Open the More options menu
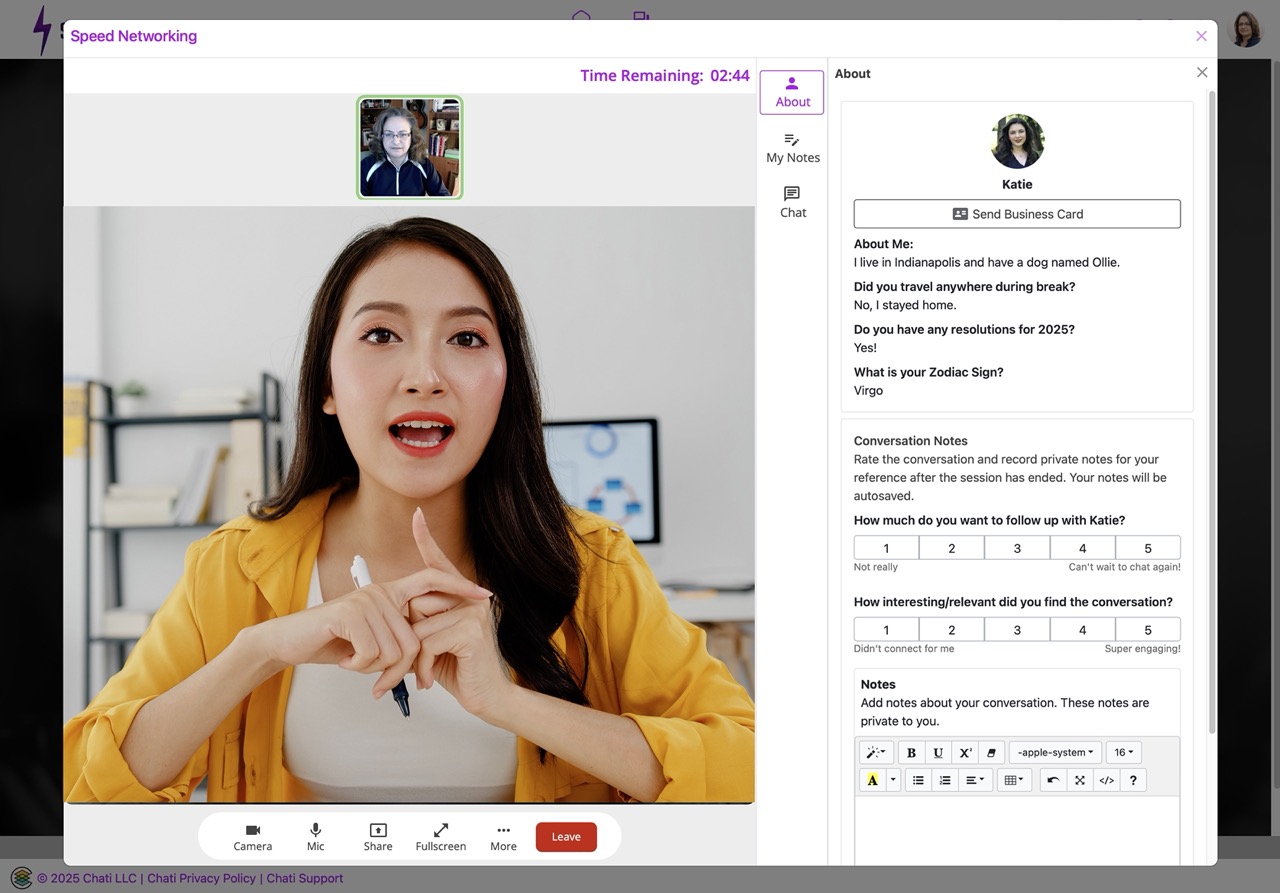 click(x=503, y=837)
